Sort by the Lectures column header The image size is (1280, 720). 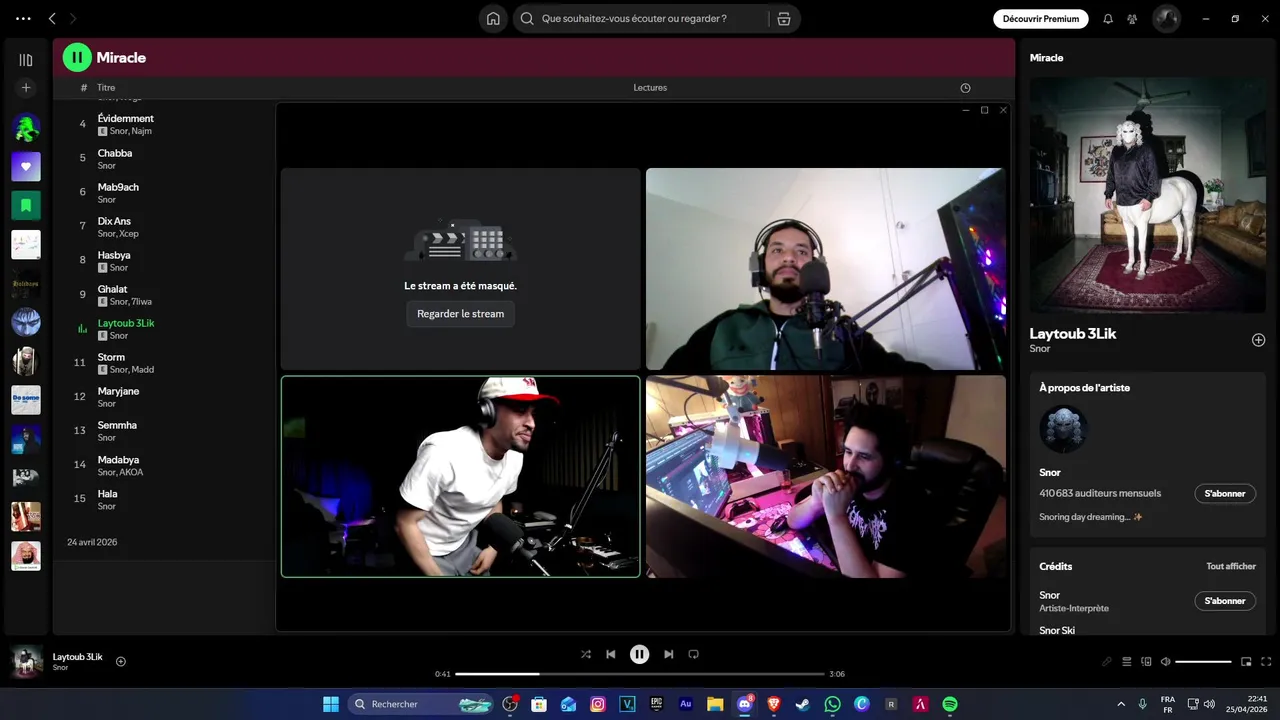pos(650,88)
